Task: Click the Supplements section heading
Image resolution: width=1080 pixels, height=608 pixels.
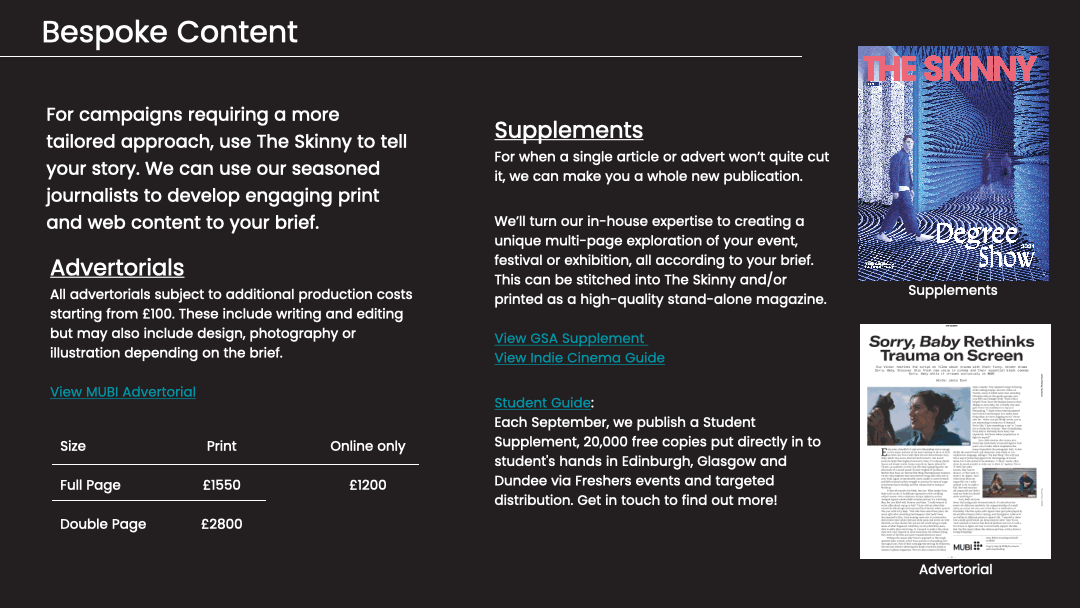Action: (x=568, y=131)
